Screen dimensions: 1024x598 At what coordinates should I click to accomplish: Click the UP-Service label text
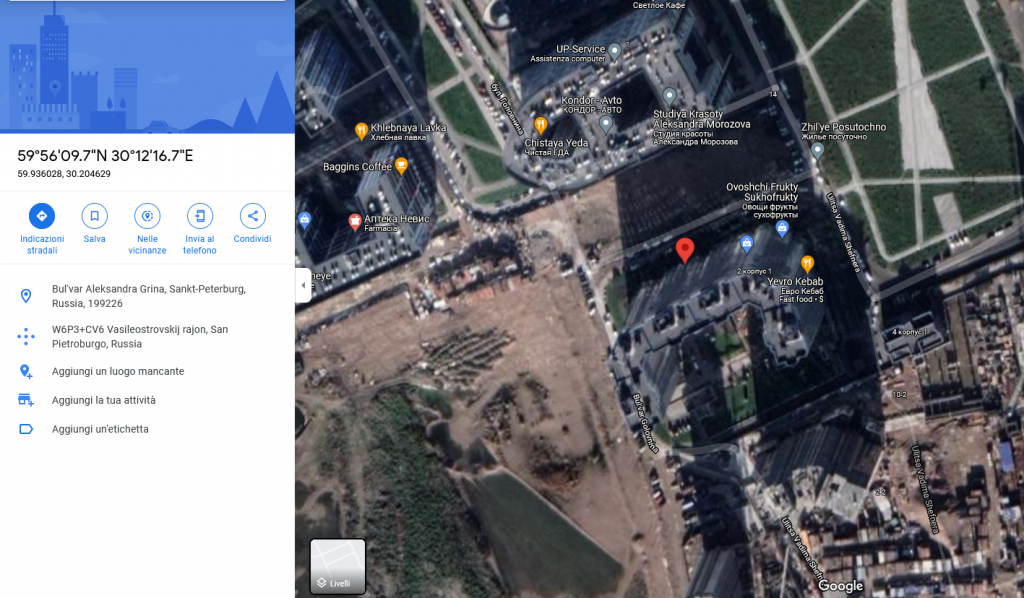click(581, 49)
